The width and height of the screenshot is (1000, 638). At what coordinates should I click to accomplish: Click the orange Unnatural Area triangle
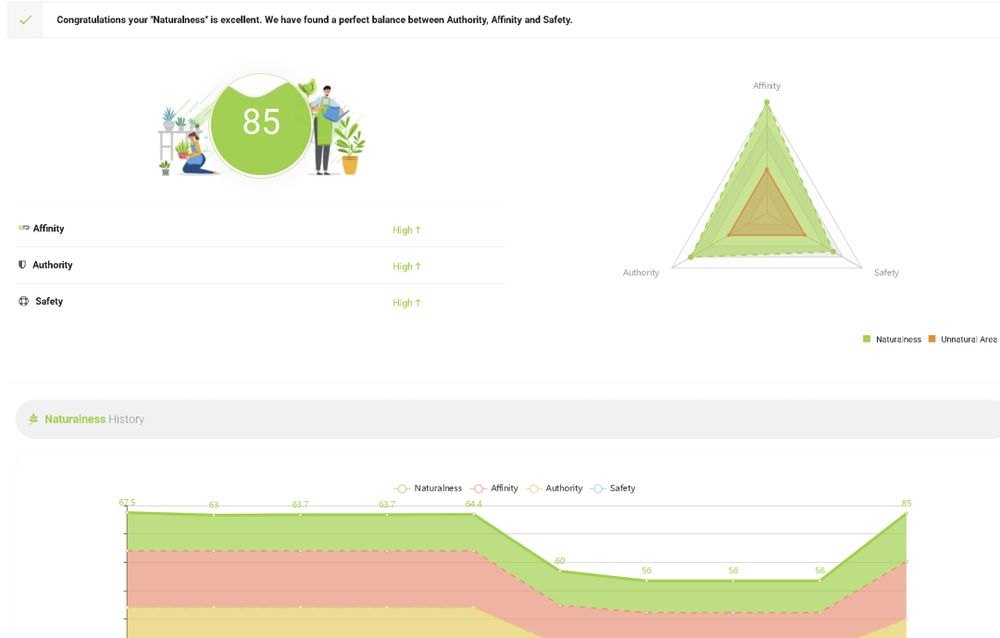(767, 213)
